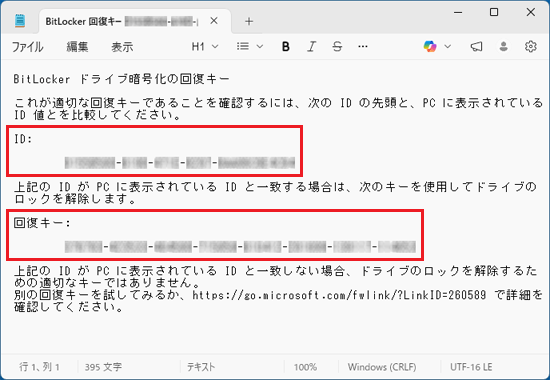The image size is (550, 380).
Task: Click the go.microsoft.com fwlink URL text
Action: pos(339,295)
